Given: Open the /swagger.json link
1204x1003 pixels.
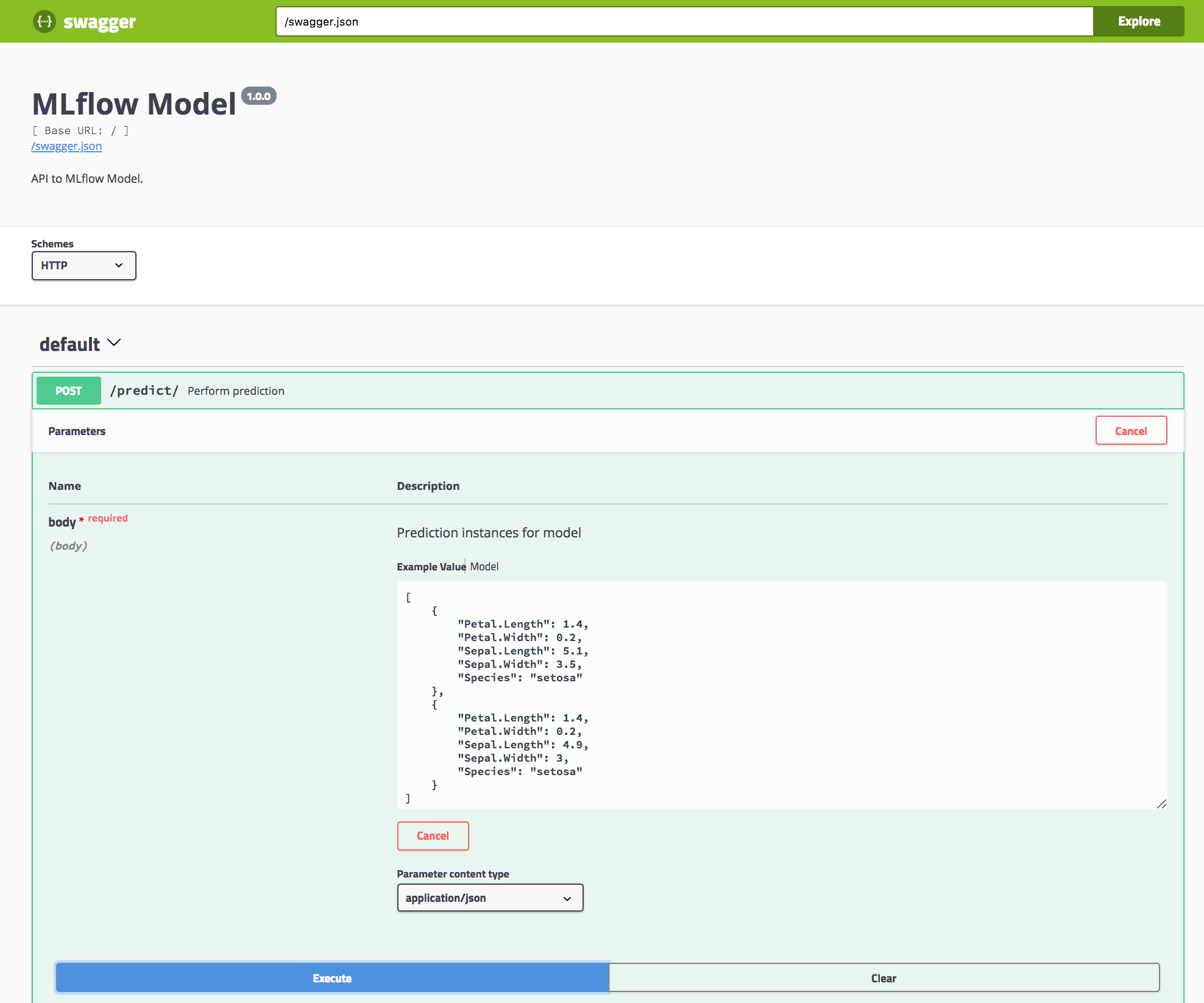Looking at the screenshot, I should coord(66,146).
